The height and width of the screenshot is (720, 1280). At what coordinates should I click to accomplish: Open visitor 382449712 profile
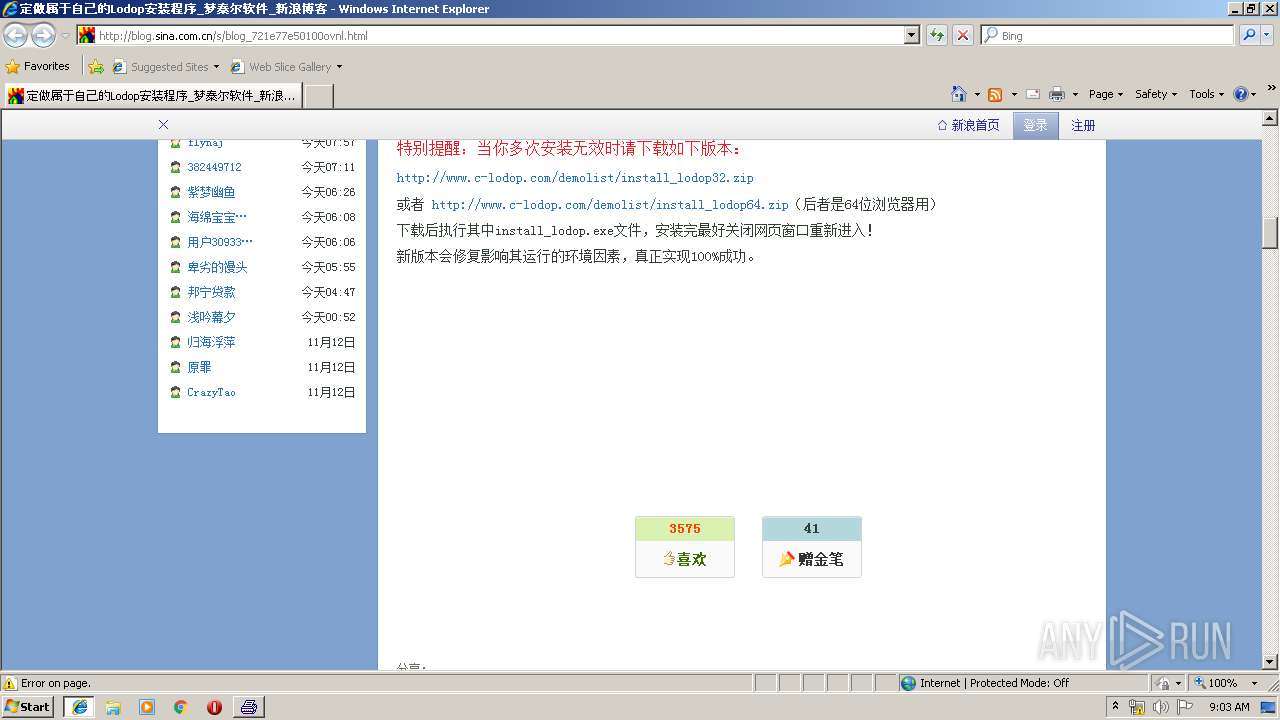coord(214,167)
